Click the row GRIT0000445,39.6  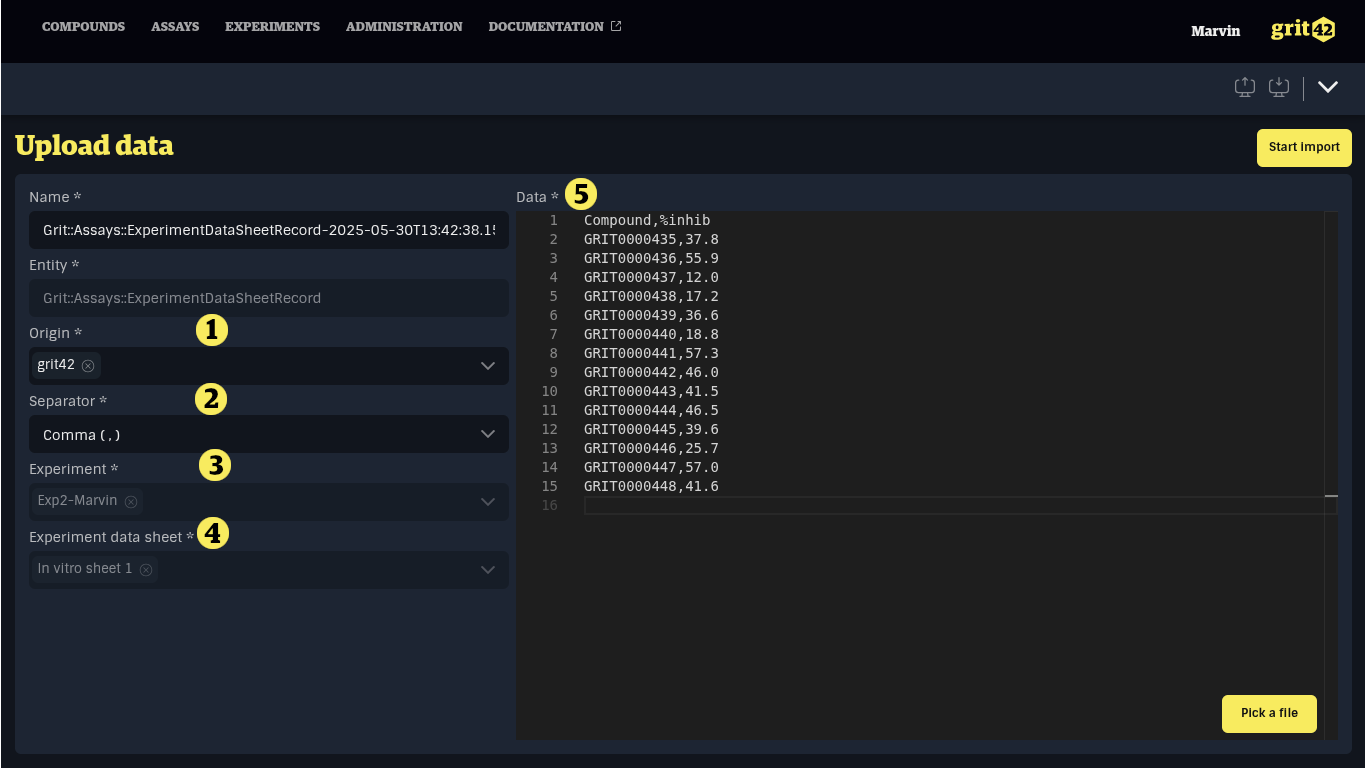[x=651, y=429]
